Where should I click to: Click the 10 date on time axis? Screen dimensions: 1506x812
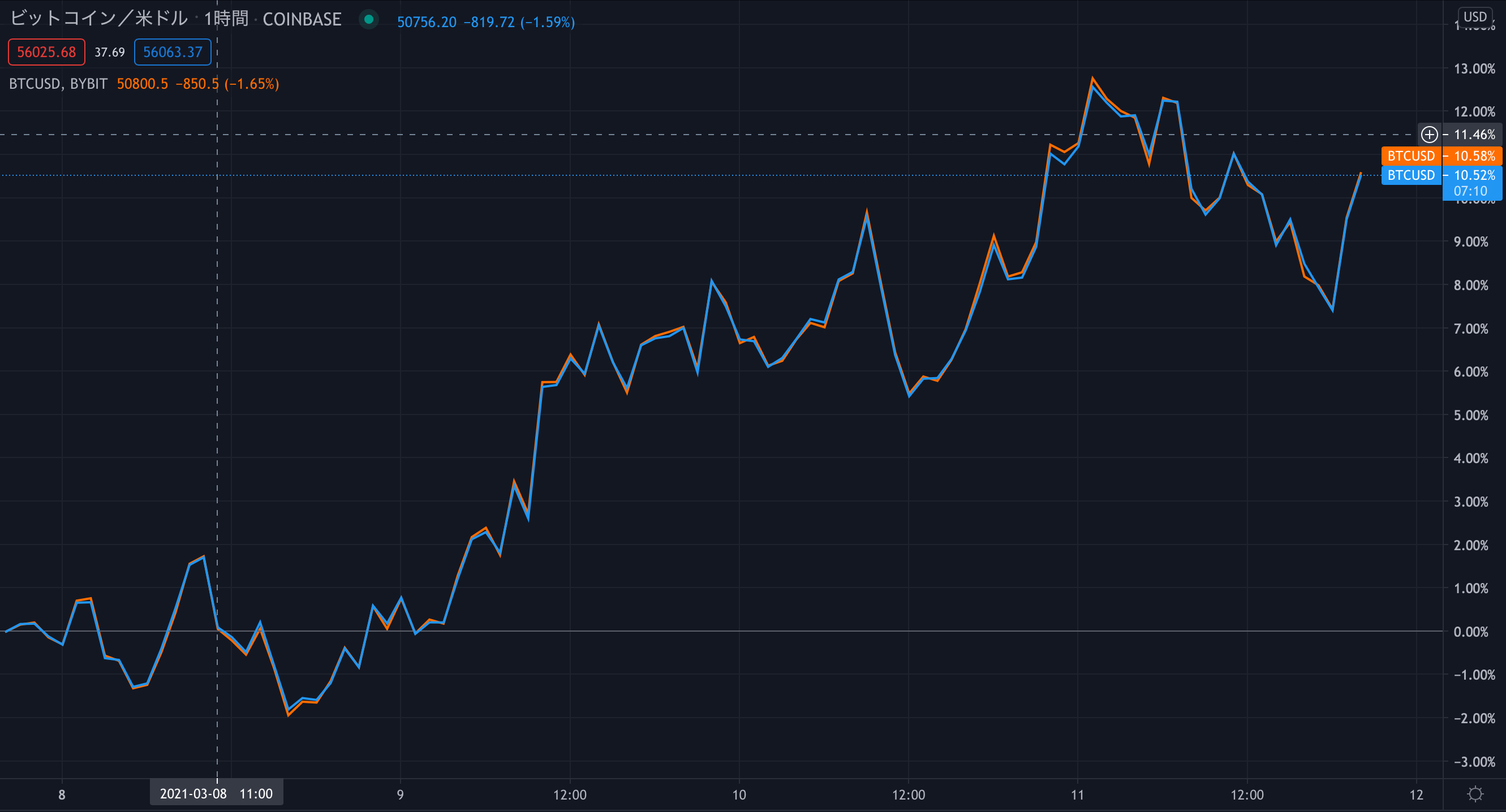(739, 794)
